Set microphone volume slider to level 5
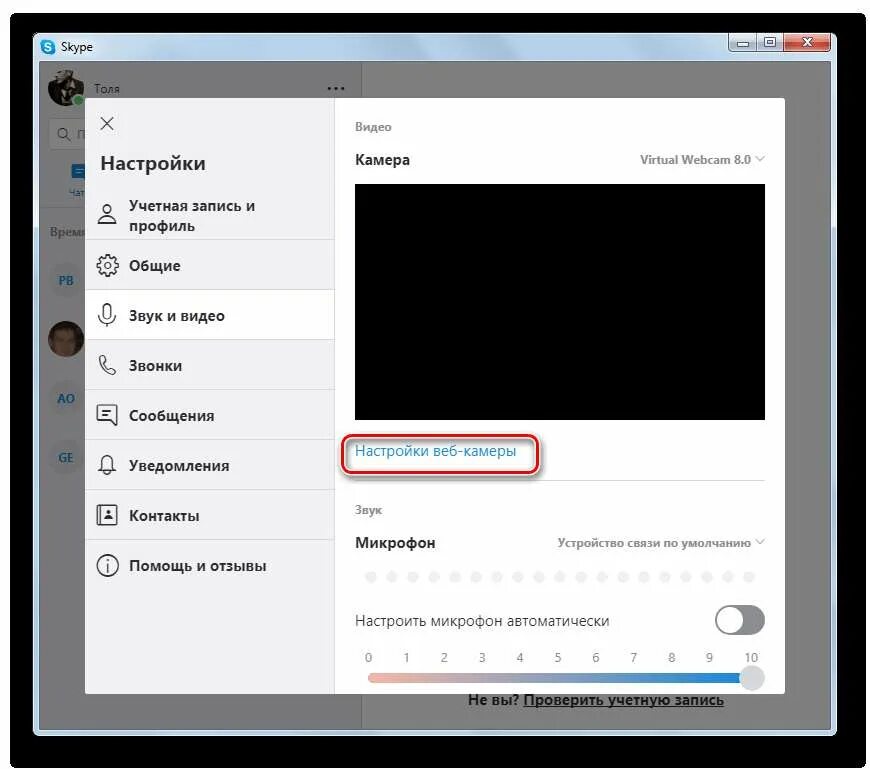Screen dimensions: 870x769 pyautogui.click(x=558, y=677)
